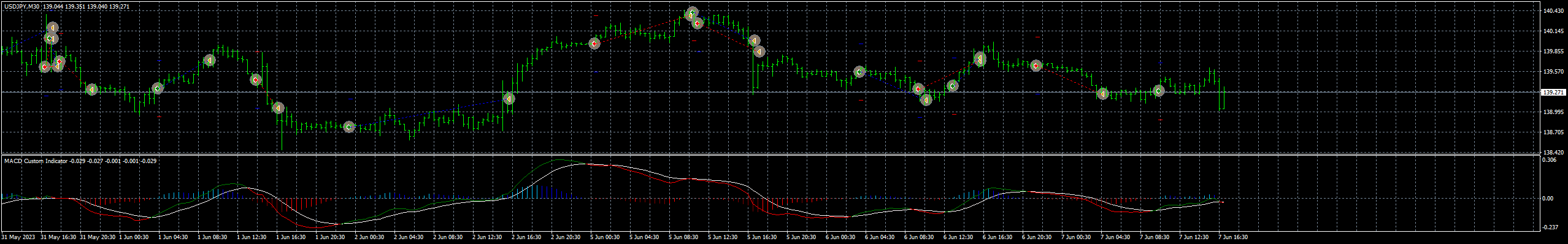Click the green buy marker above 1 Jun 04:30
The height and width of the screenshot is (244, 1568).
point(158,88)
